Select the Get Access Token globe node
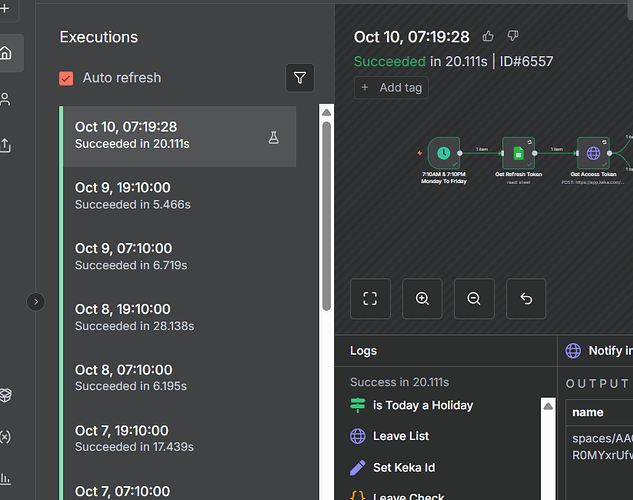Screen dimensions: 633x500 [x=593, y=153]
